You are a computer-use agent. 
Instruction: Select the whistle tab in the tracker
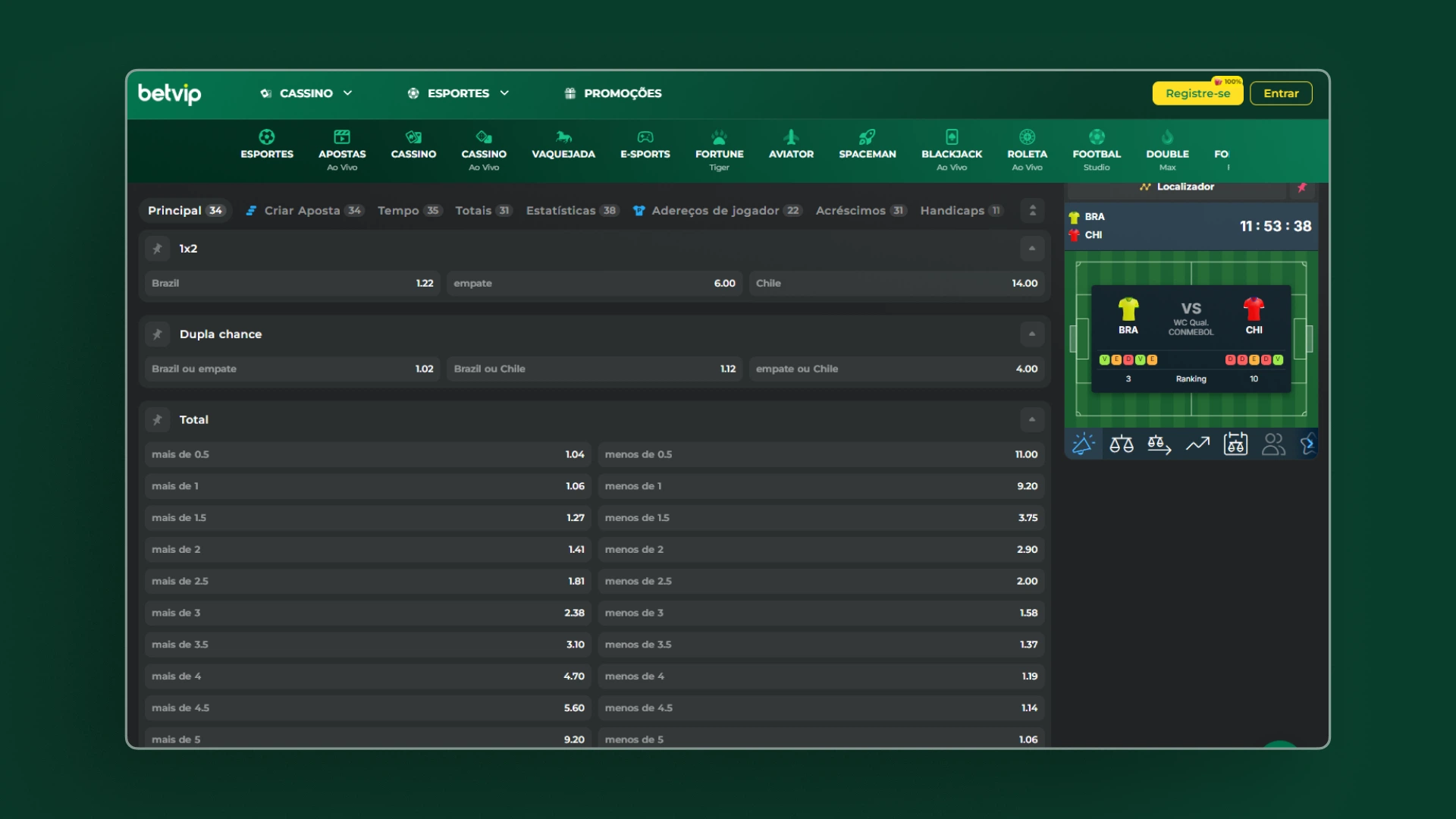pyautogui.click(x=1083, y=444)
